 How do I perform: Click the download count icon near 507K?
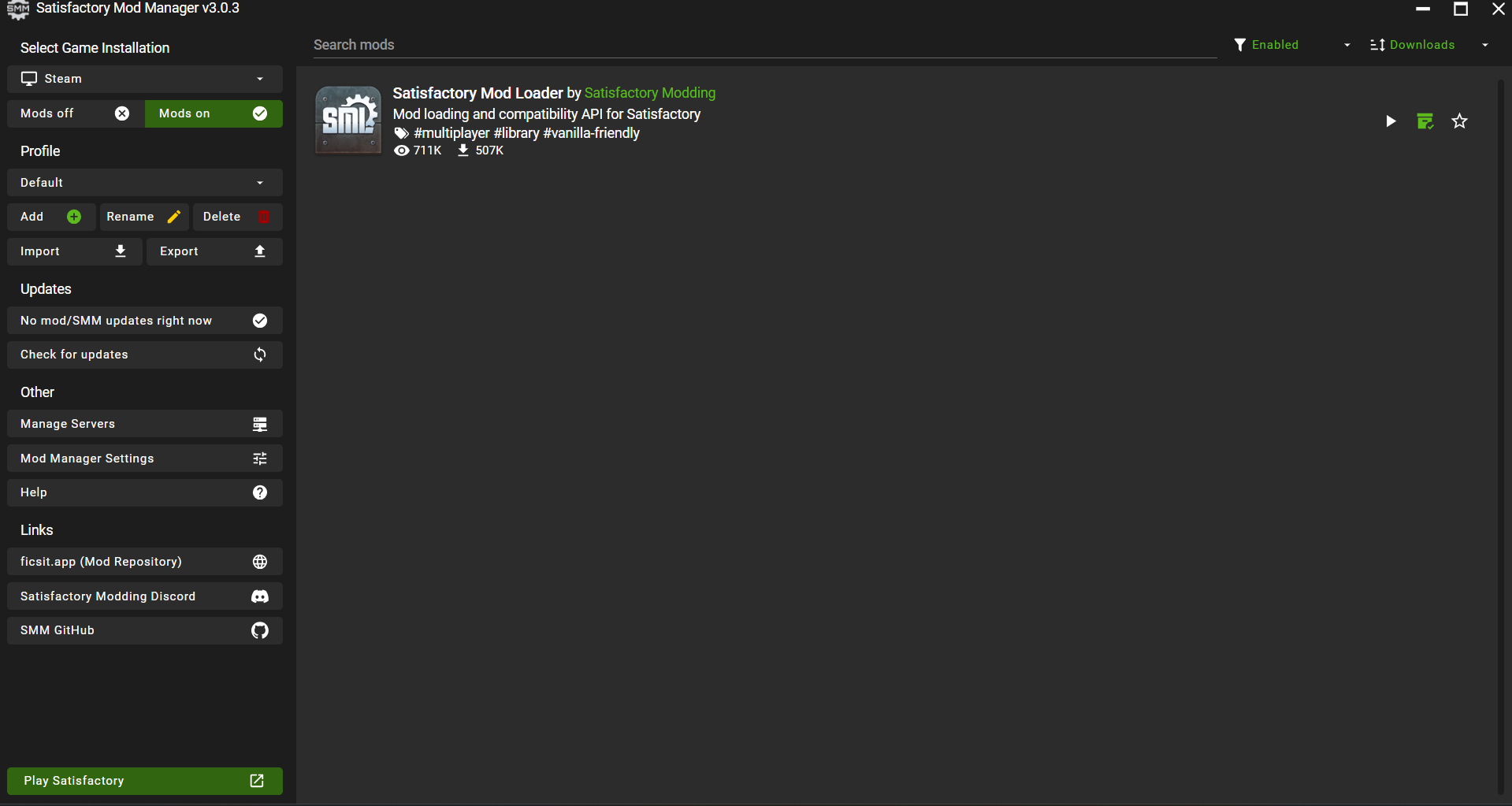[x=463, y=150]
